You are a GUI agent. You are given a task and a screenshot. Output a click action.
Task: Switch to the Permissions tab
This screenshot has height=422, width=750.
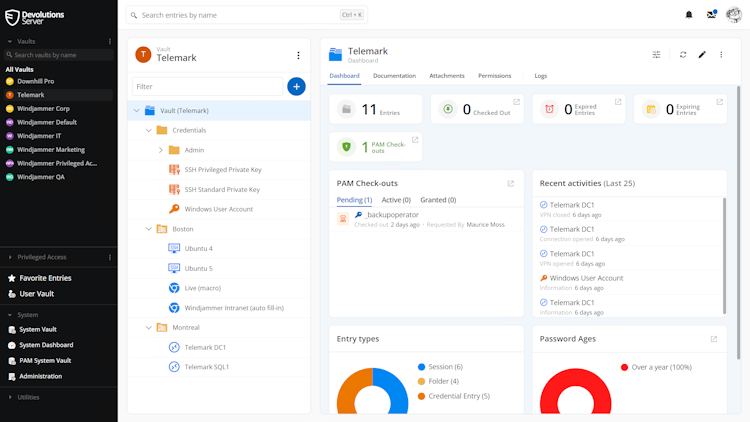[x=495, y=76]
